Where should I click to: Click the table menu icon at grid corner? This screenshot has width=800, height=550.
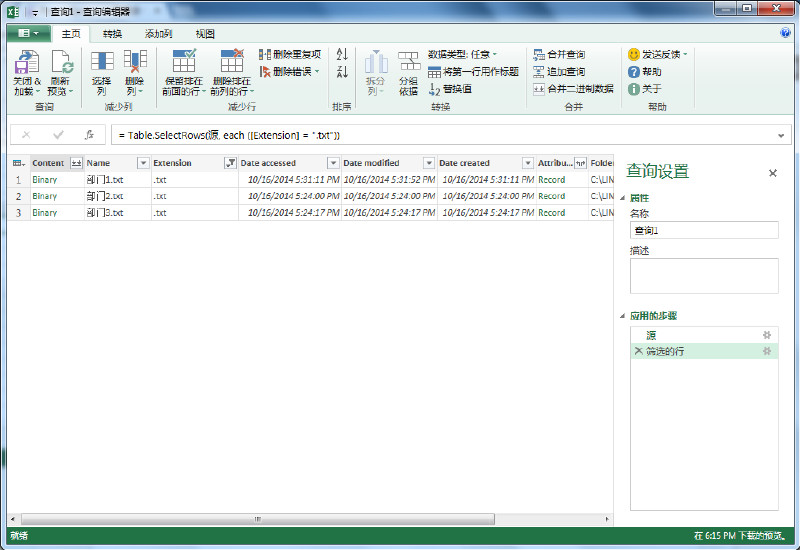[x=19, y=163]
